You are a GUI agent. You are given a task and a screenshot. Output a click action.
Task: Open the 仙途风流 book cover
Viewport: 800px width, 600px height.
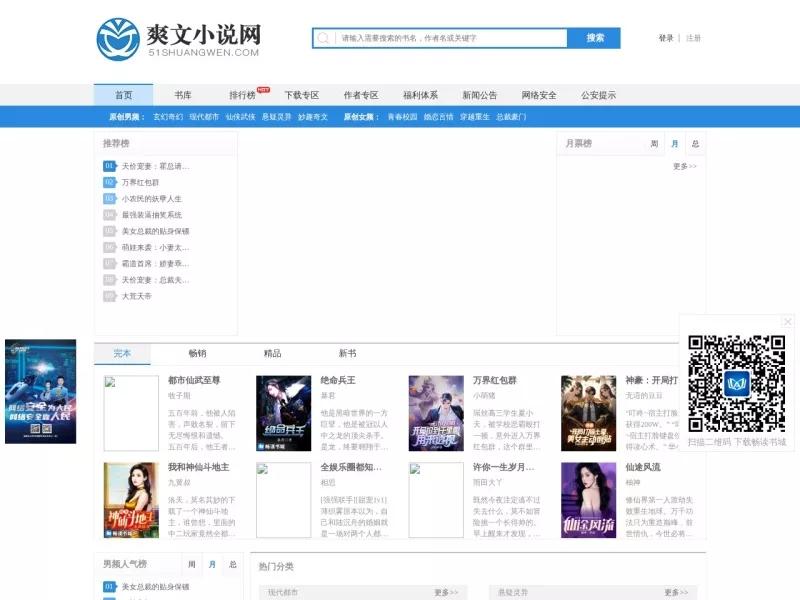(589, 500)
